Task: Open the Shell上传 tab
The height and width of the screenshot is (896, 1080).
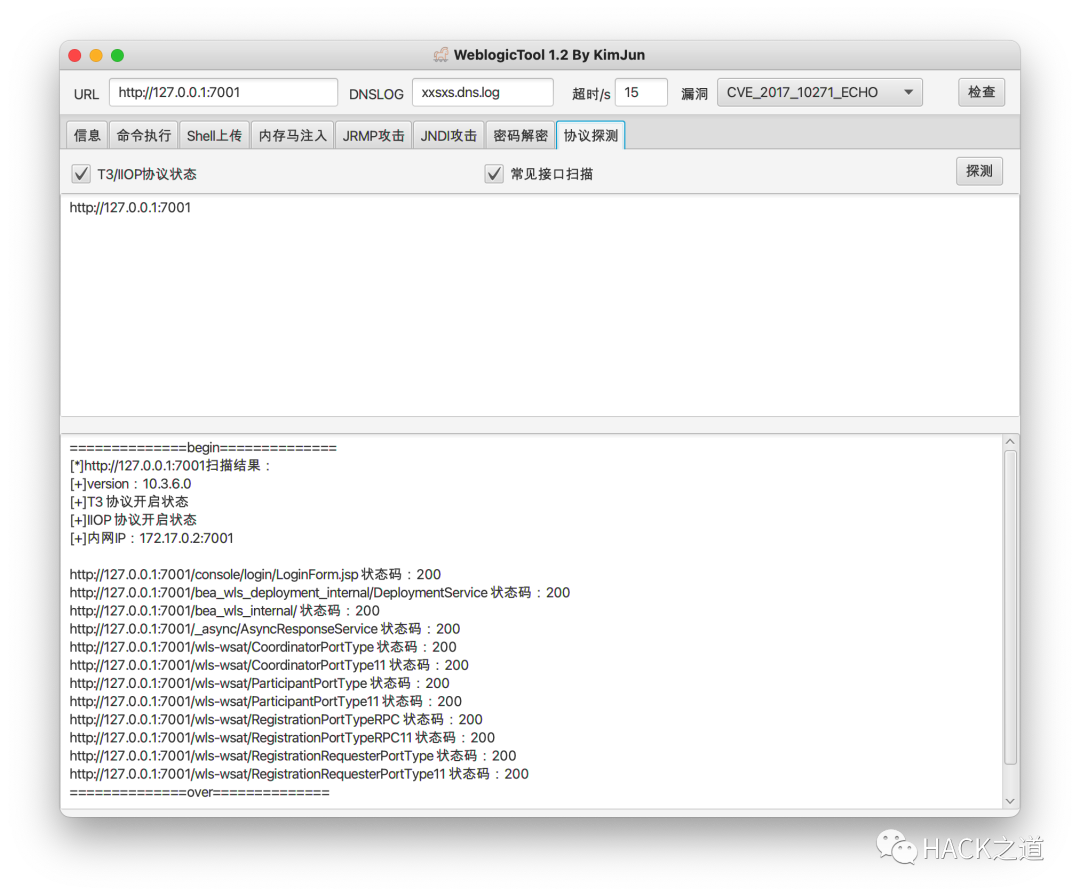Action: [x=214, y=135]
